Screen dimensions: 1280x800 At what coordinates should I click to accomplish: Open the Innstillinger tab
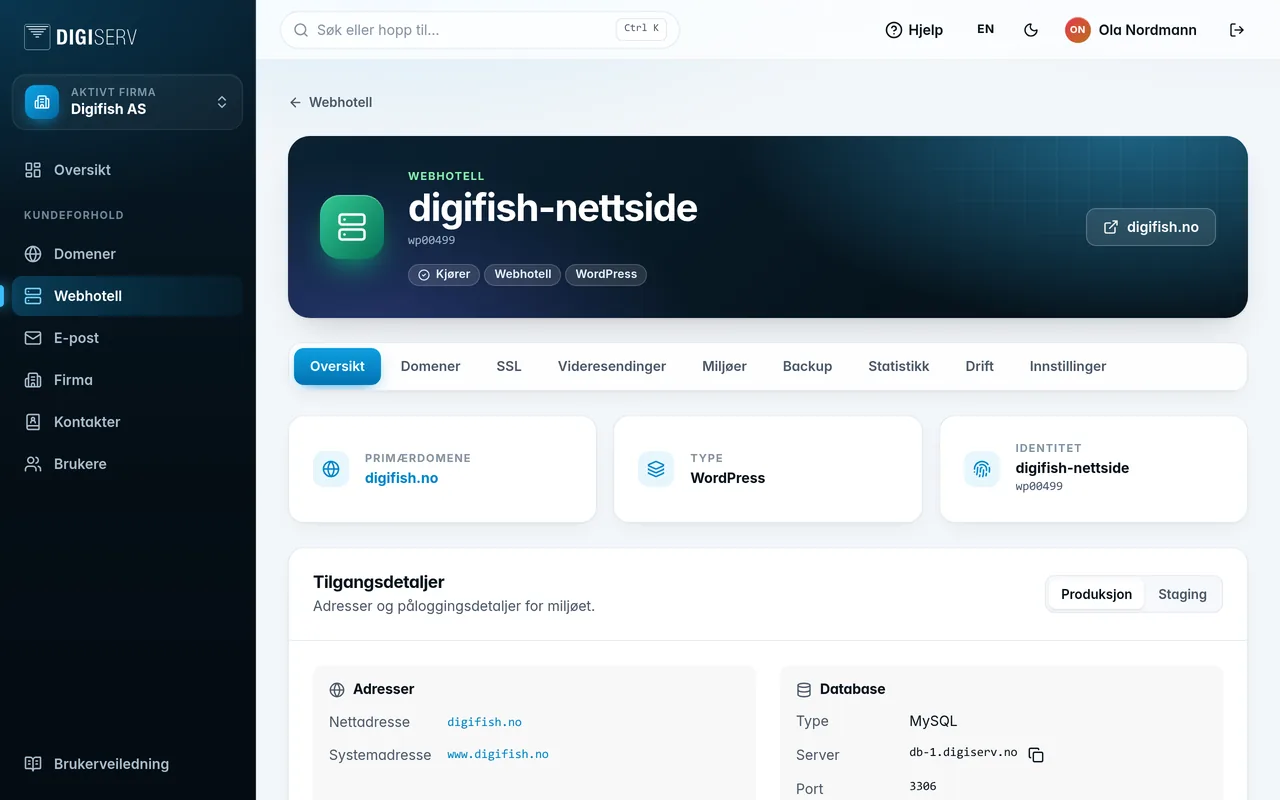coord(1068,366)
